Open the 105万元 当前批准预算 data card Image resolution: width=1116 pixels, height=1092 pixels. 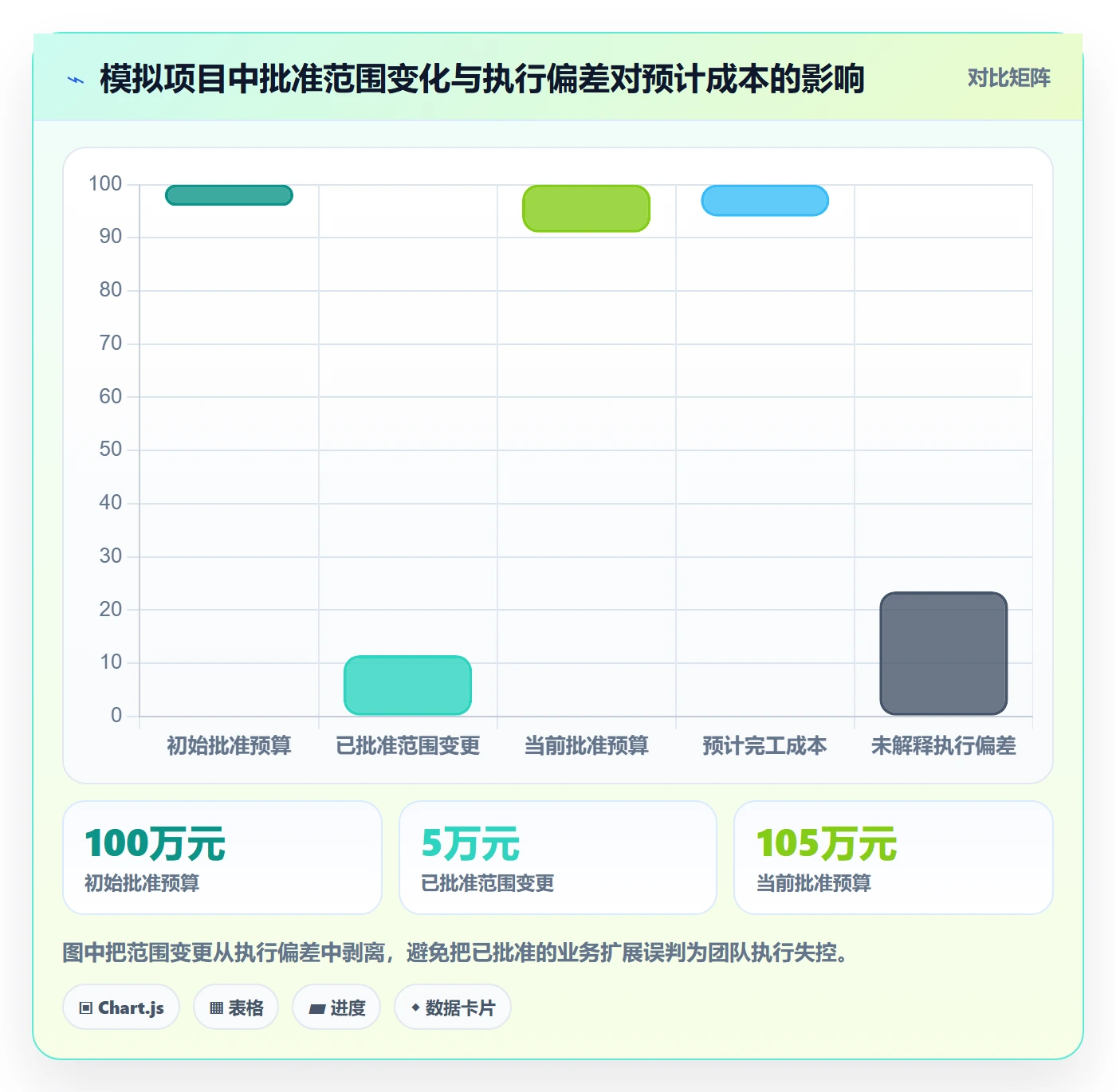pos(894,858)
